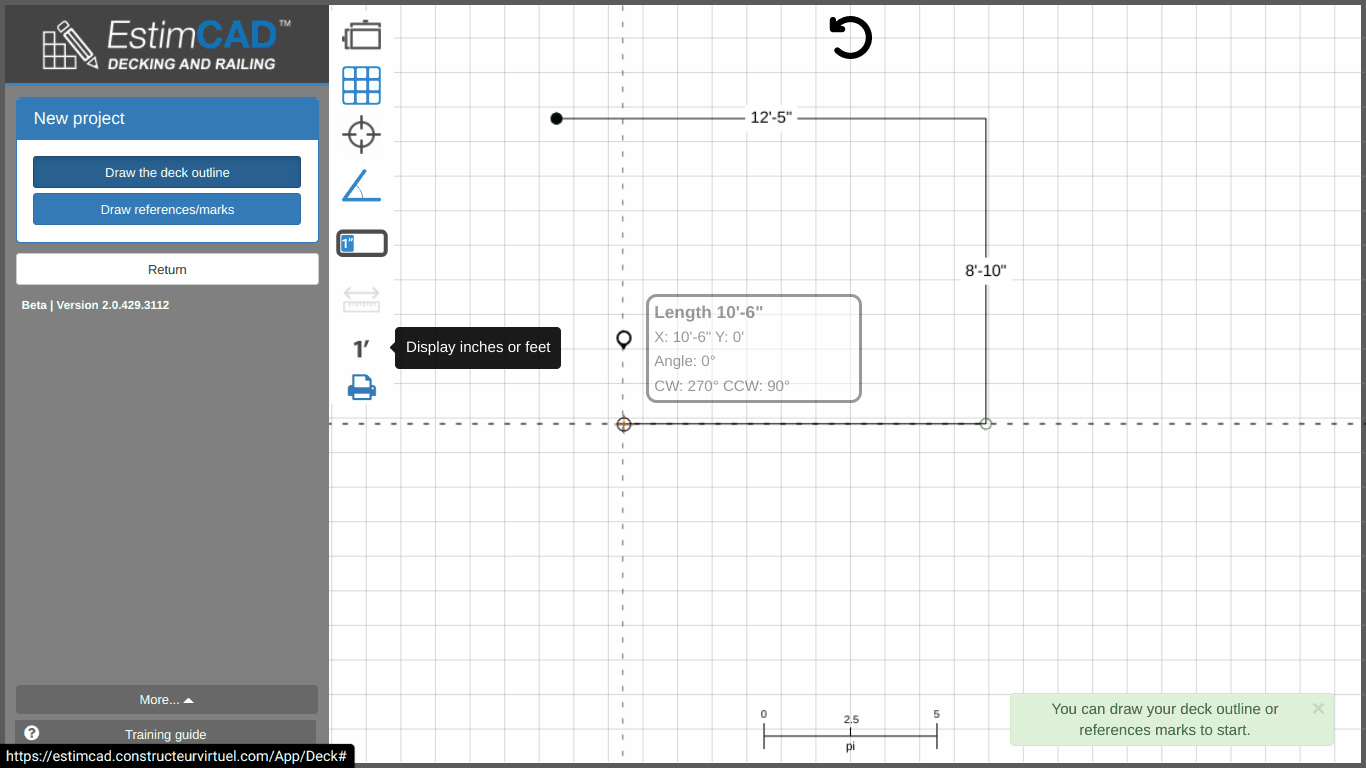Click the fit-to-screen view icon
Viewport: 1366px width, 768px height.
click(362, 35)
